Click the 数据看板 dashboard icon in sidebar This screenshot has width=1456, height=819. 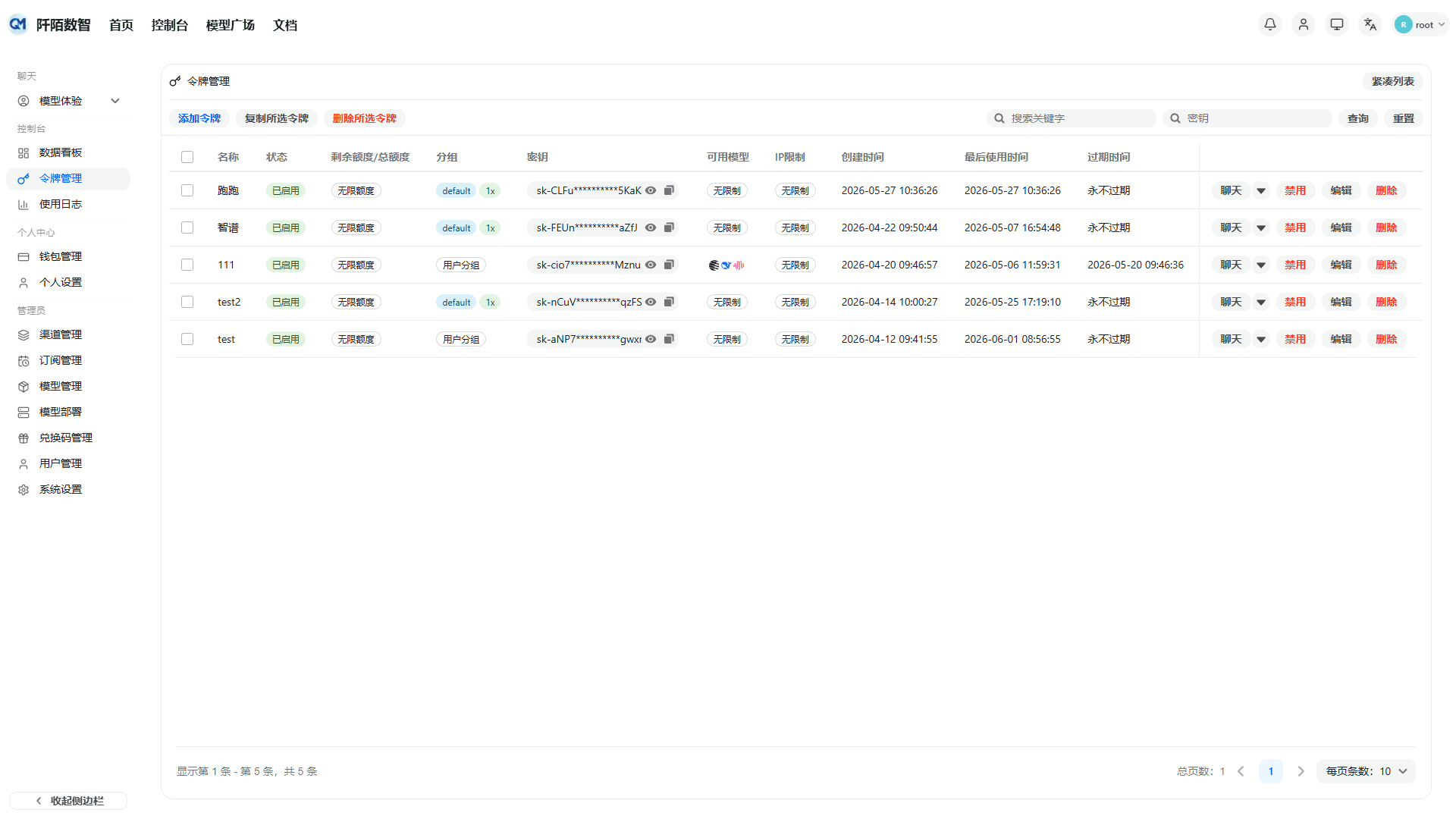[x=24, y=152]
